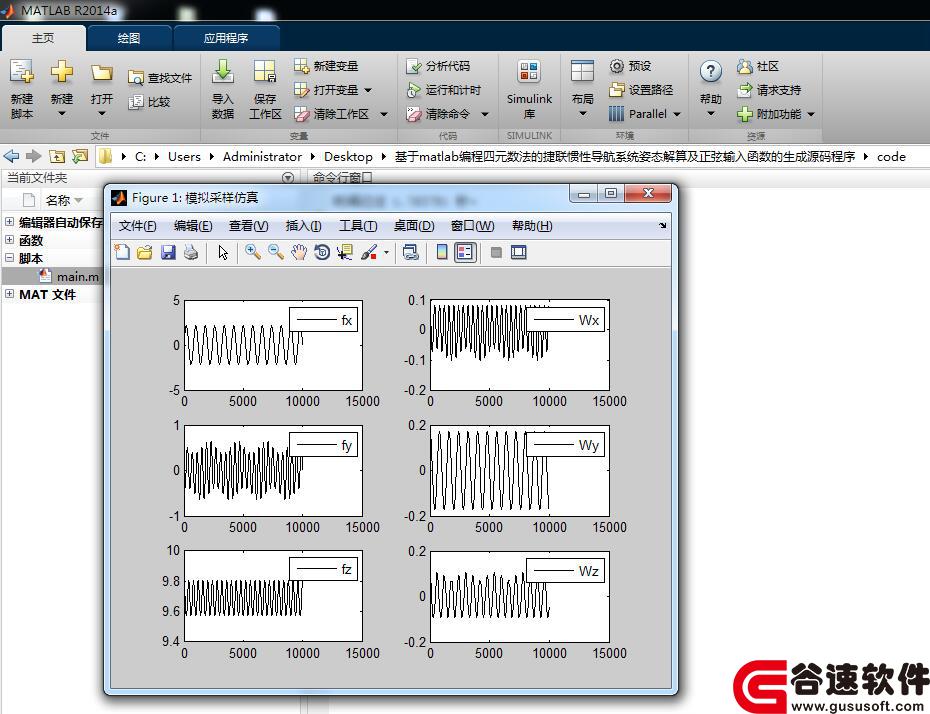Select the Brush data tool in Figure toolbar

[369, 253]
